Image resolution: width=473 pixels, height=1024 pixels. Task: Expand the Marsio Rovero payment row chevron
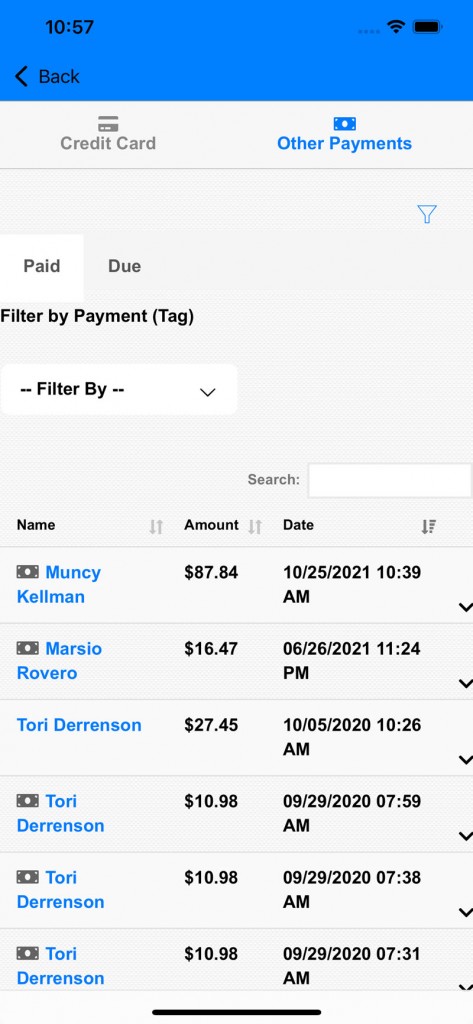[x=465, y=683]
